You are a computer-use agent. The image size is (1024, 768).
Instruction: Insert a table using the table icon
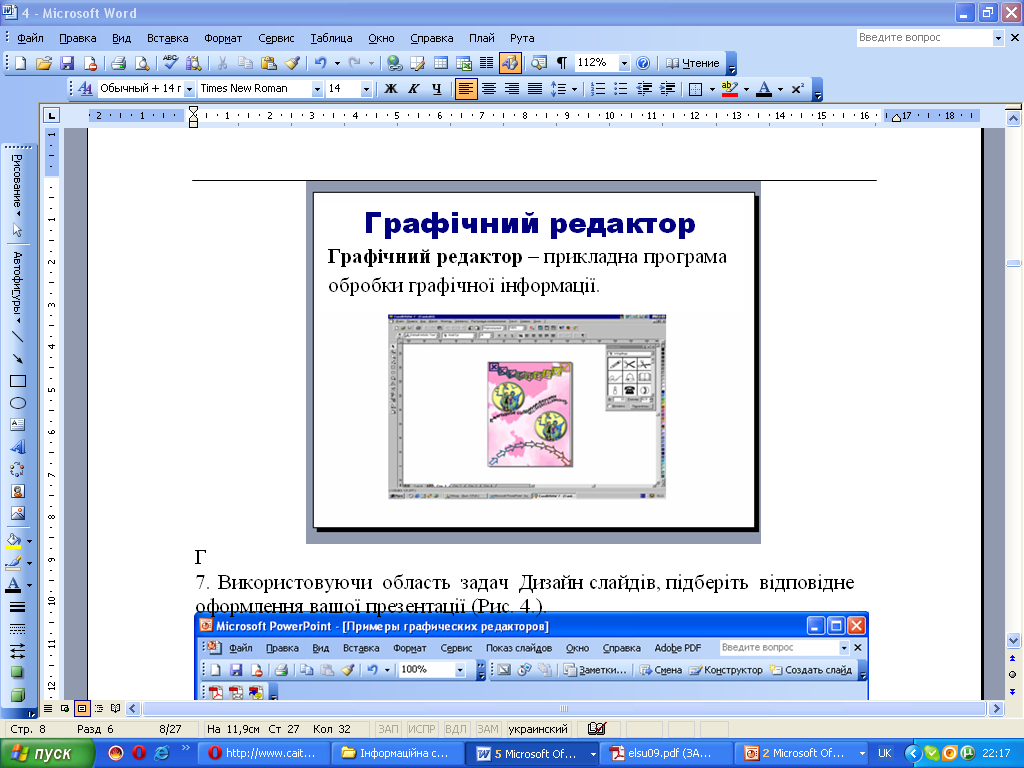(441, 63)
